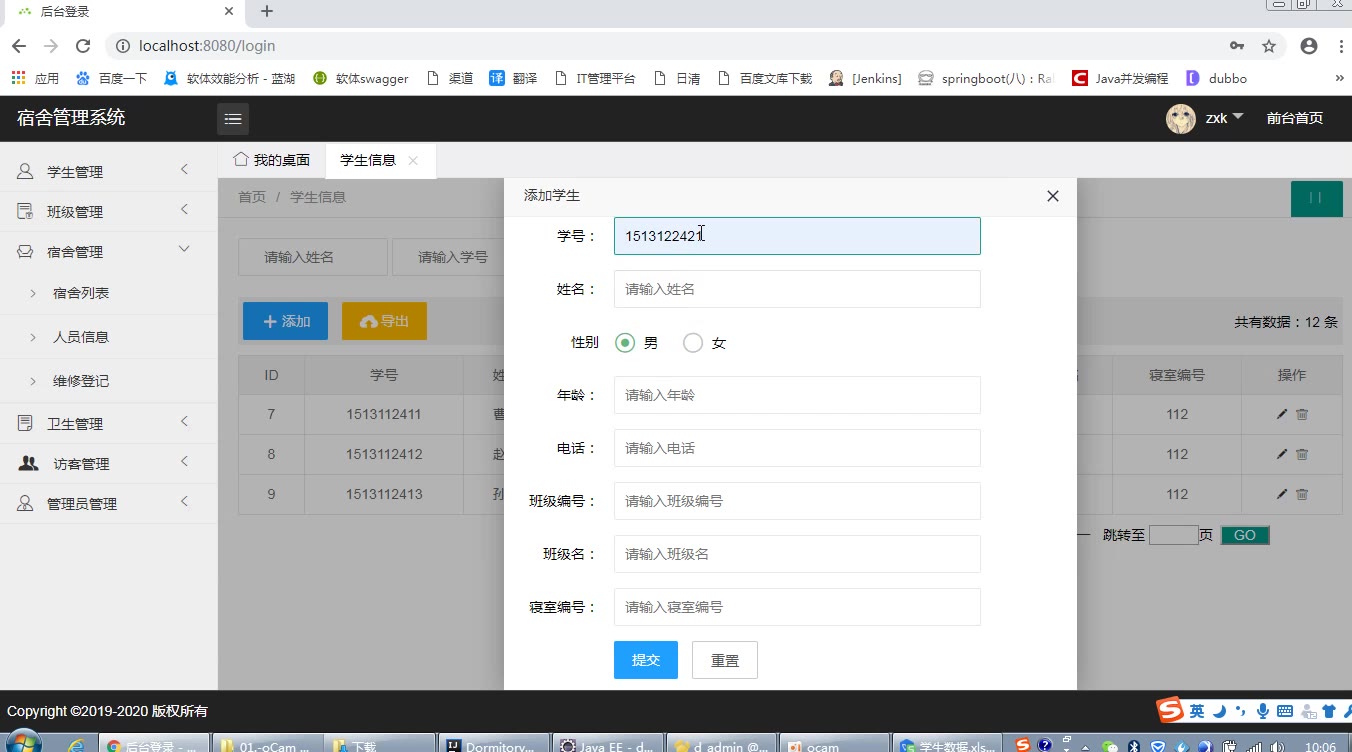Viewport: 1352px width, 752px height.
Task: Click the zxk user avatar
Action: pyautogui.click(x=1181, y=118)
